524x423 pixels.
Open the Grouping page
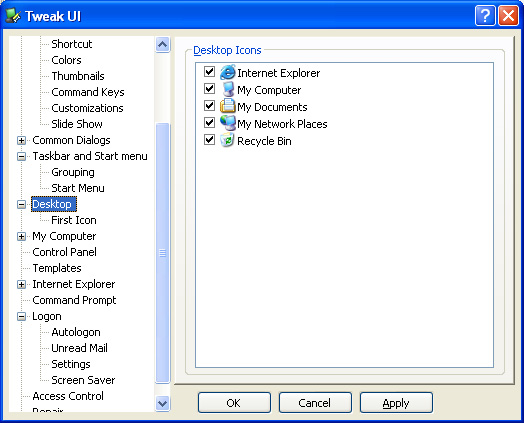pyautogui.click(x=73, y=172)
